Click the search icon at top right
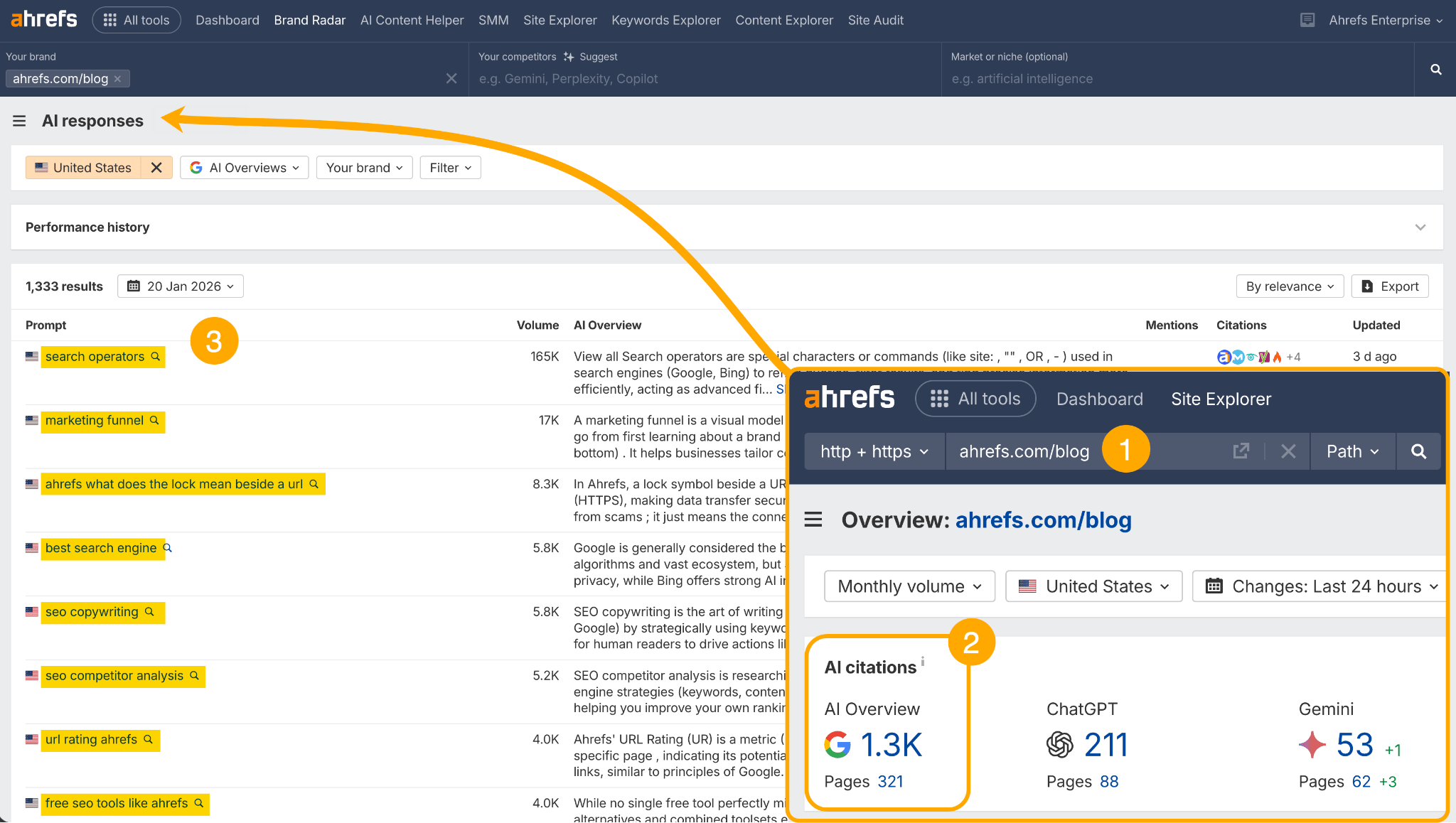Image resolution: width=1456 pixels, height=823 pixels. [x=1435, y=69]
